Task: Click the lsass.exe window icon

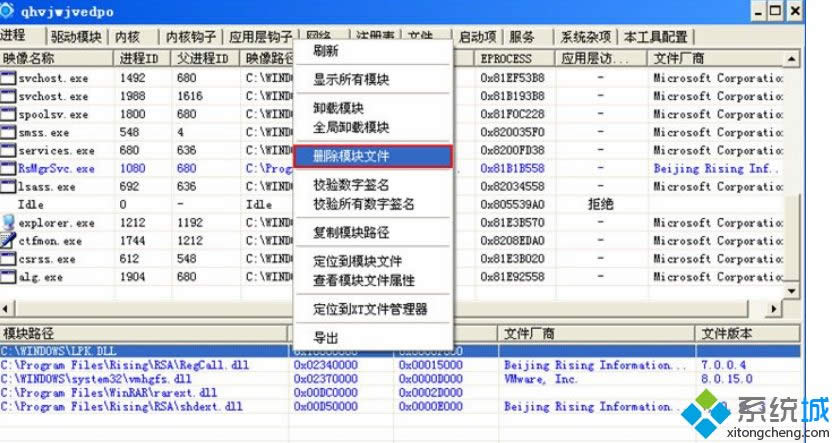Action: (9, 187)
